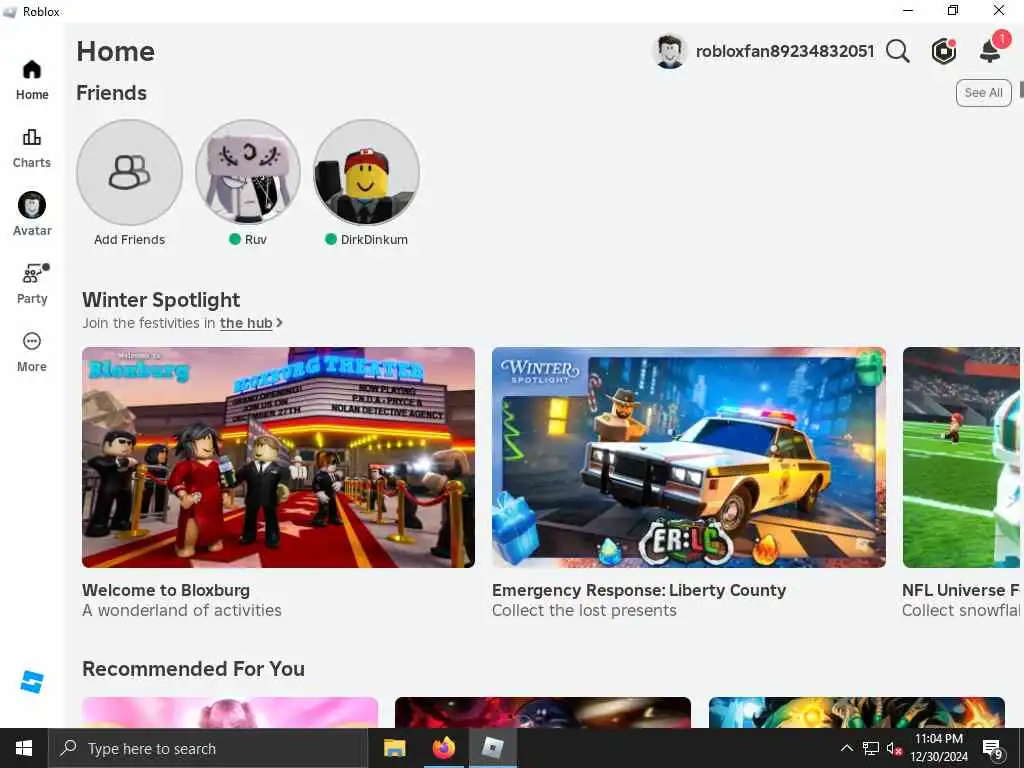The height and width of the screenshot is (768, 1024).
Task: Open File Explorer from taskbar
Action: click(394, 748)
